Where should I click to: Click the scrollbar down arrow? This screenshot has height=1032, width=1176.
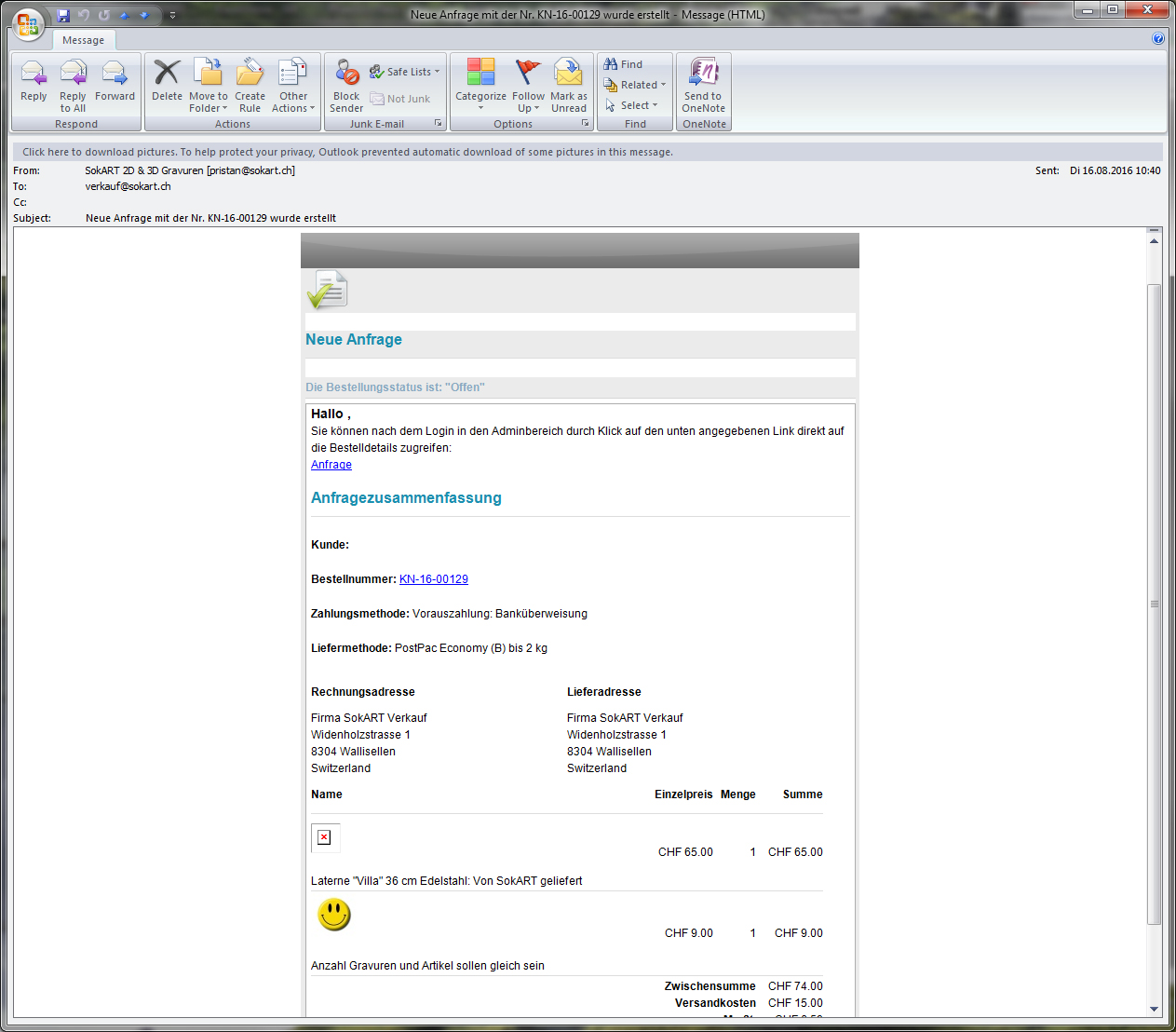coord(1154,1009)
